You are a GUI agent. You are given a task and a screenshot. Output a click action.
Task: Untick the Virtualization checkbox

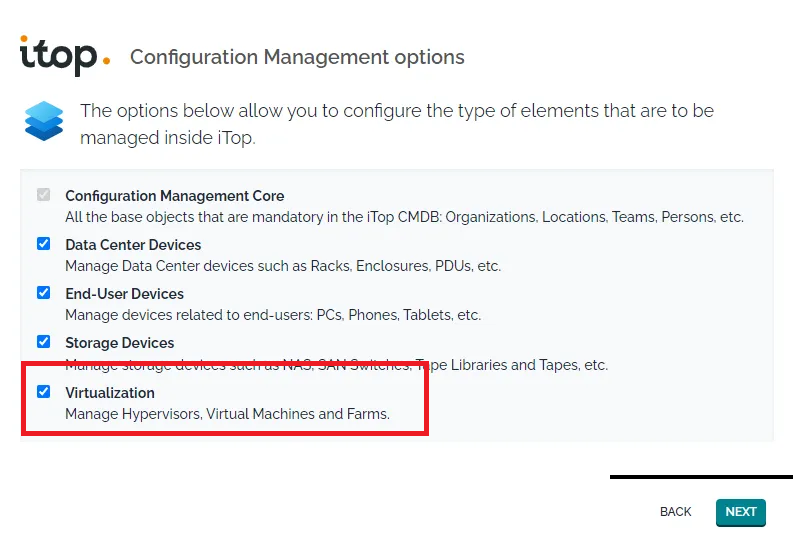pyautogui.click(x=44, y=391)
